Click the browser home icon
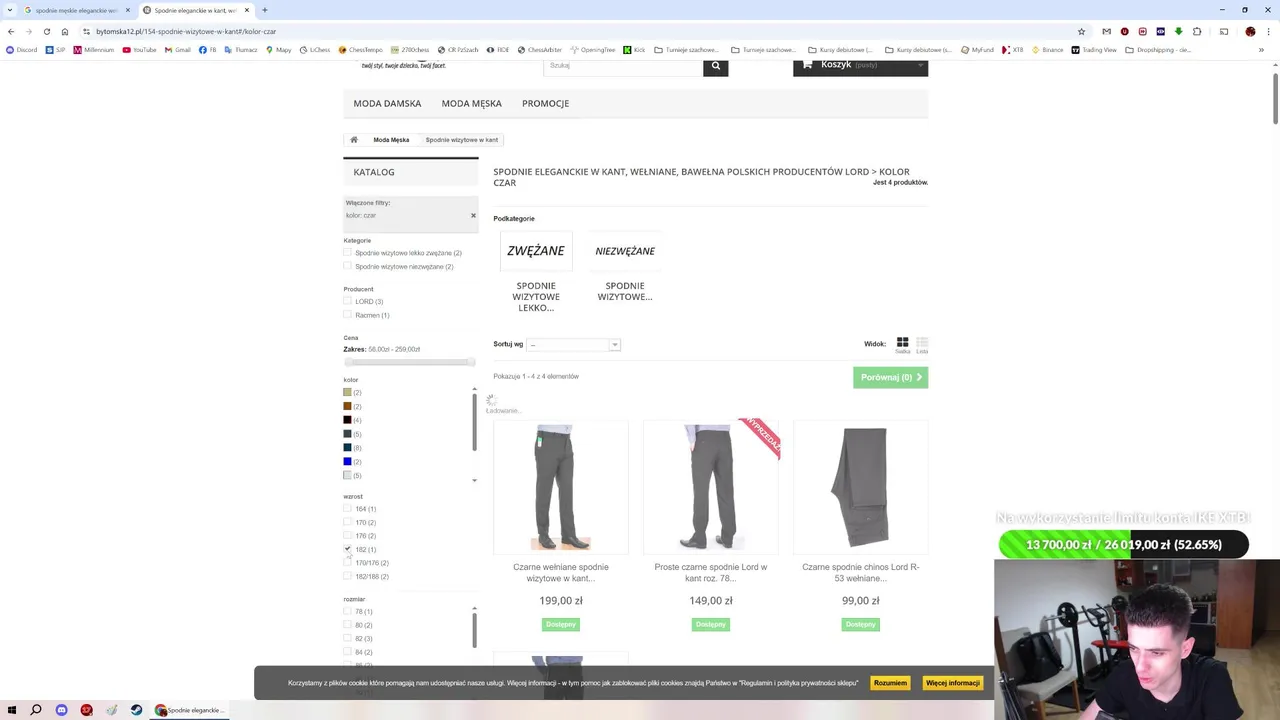Viewport: 1280px width, 720px height. 64,31
